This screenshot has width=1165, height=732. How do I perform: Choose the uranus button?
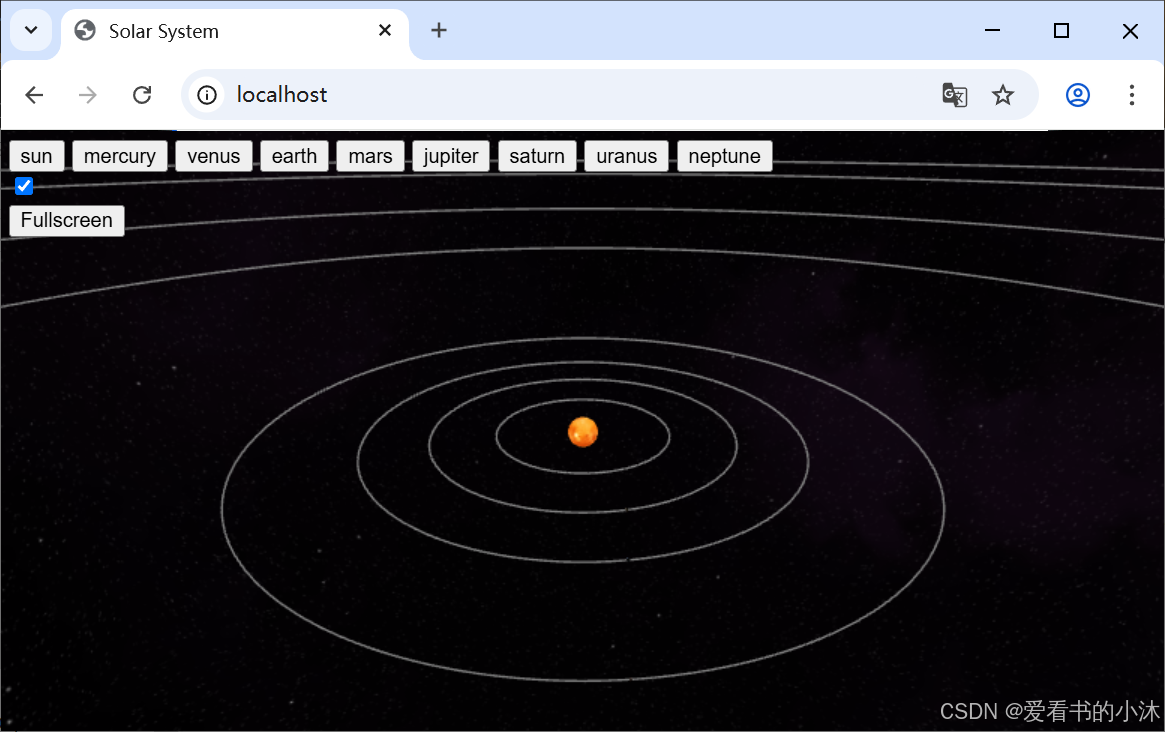pyautogui.click(x=626, y=156)
